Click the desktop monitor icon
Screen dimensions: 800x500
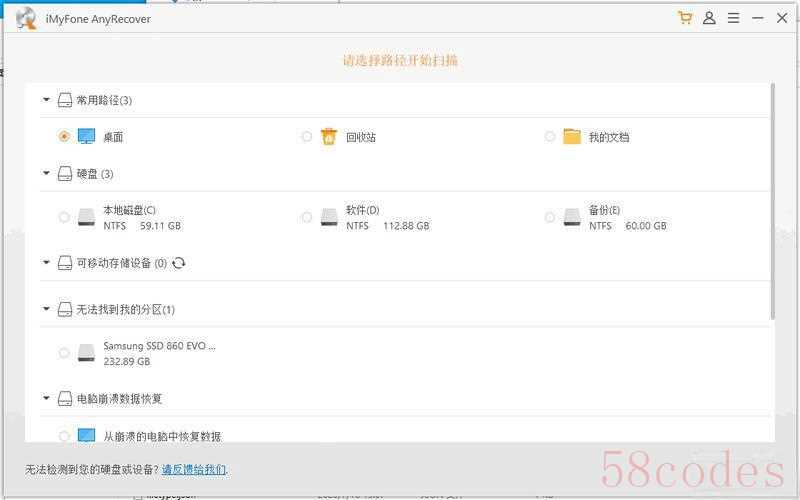(x=86, y=136)
